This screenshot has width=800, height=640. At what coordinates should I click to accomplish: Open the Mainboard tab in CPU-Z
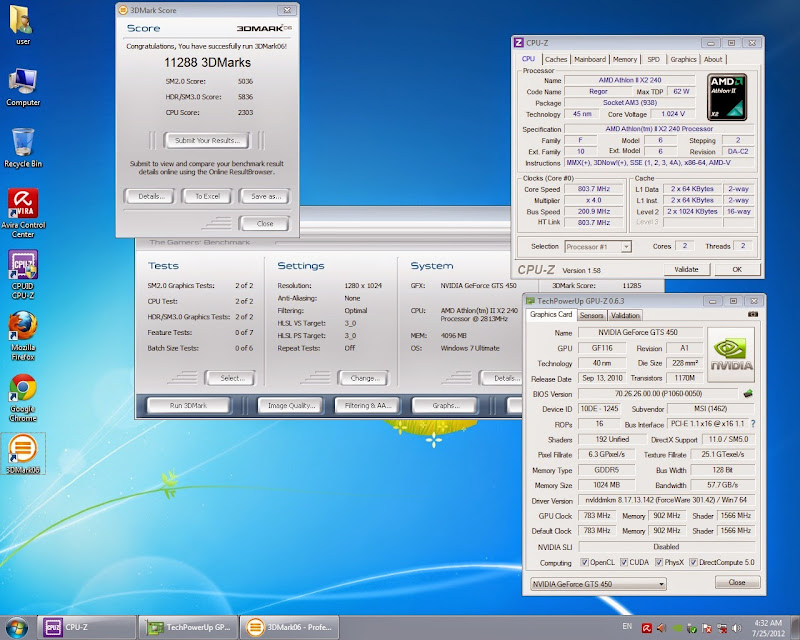pyautogui.click(x=589, y=59)
